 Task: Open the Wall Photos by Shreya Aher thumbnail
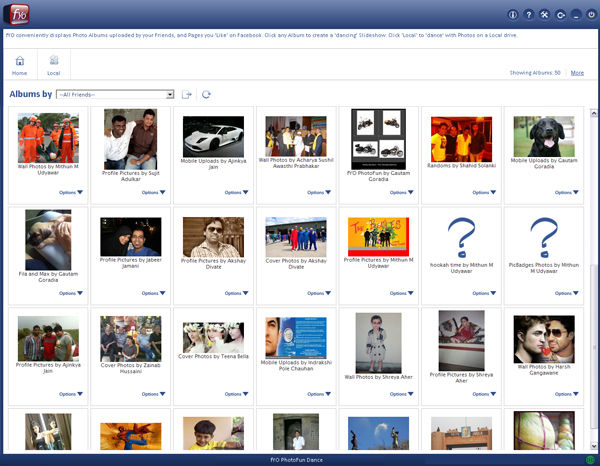click(x=378, y=343)
